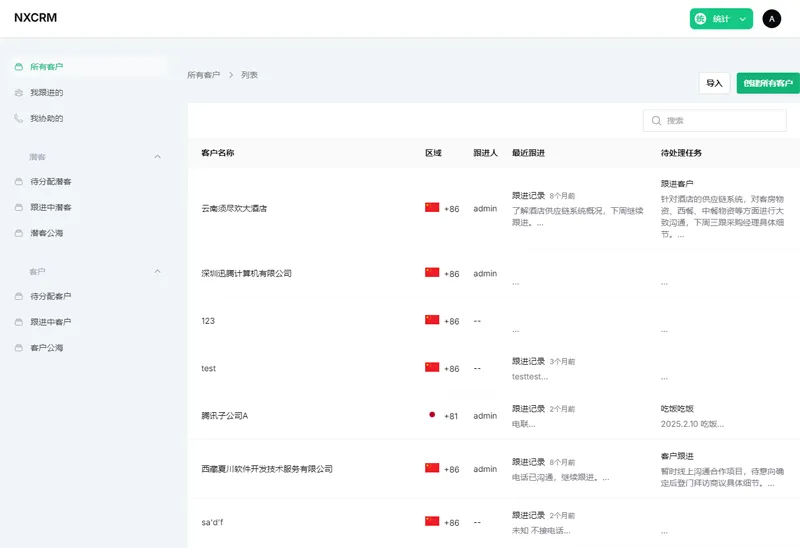
Task: Click the 所有客户 sidebar icon
Action: 18,67
